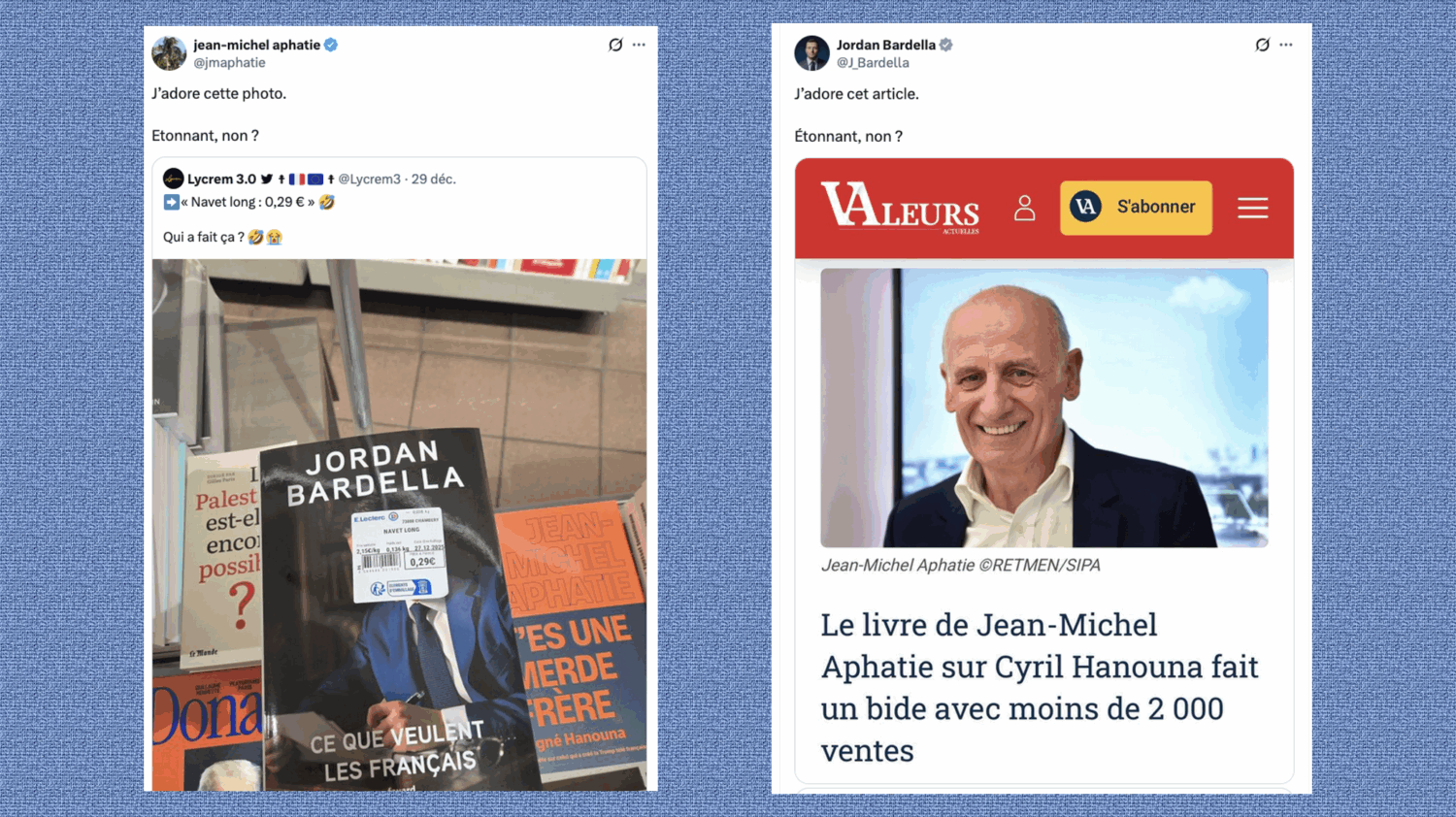The width and height of the screenshot is (1456, 817).
Task: Open the Valeurs Actuelles hamburger menu
Action: coord(1253,208)
